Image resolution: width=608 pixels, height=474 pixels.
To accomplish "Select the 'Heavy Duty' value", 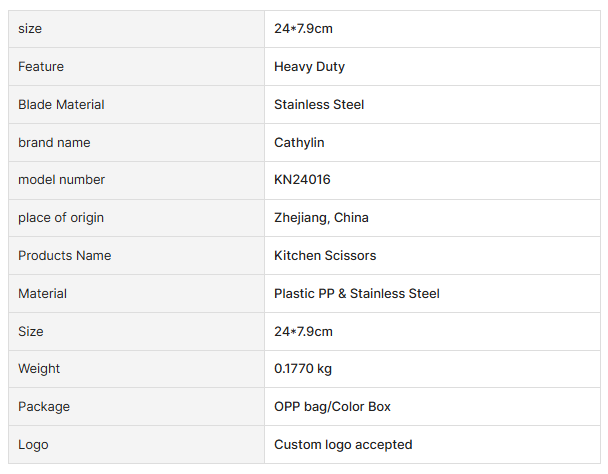I will point(309,67).
